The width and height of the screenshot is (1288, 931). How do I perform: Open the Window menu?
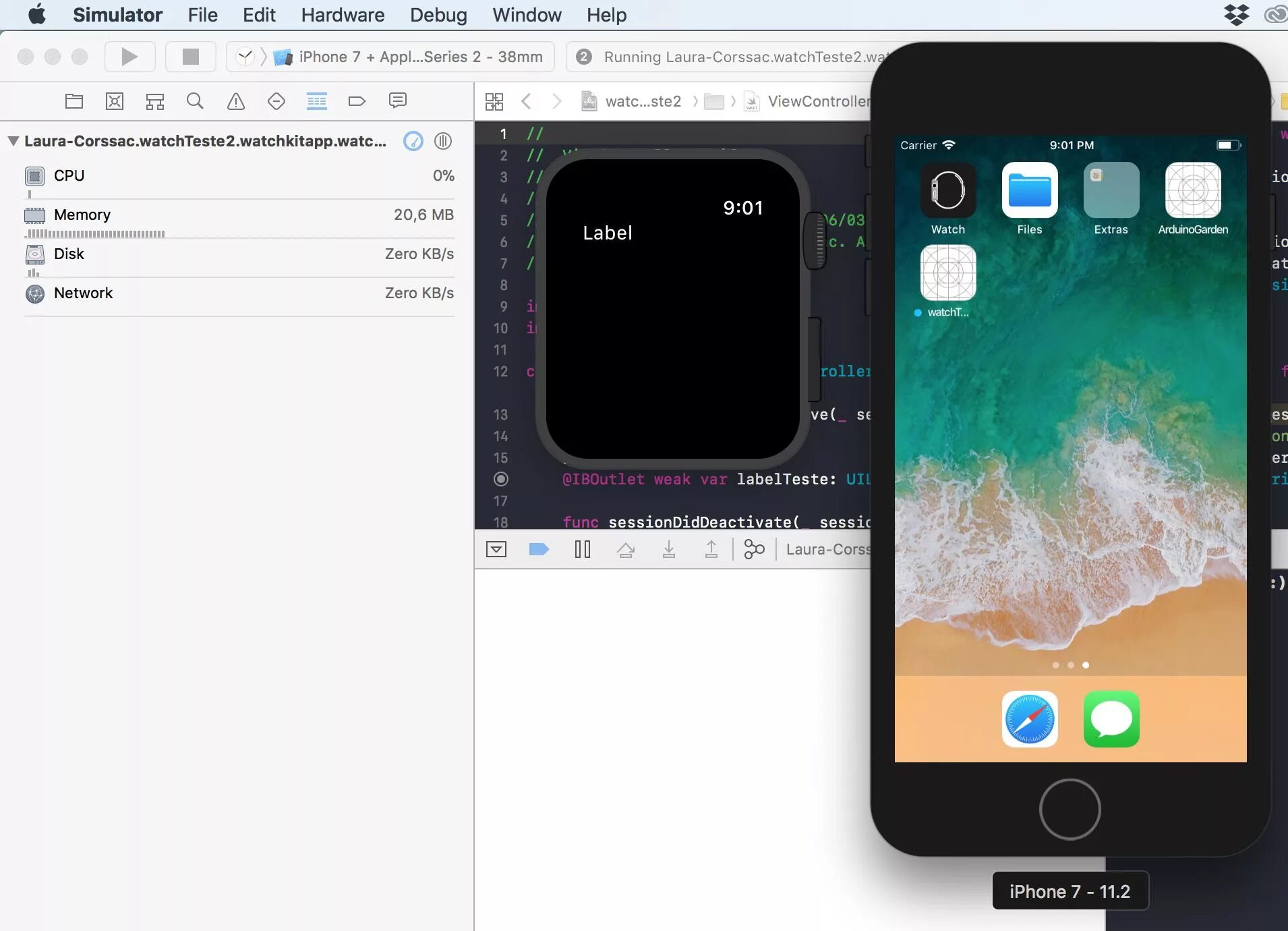click(x=527, y=14)
